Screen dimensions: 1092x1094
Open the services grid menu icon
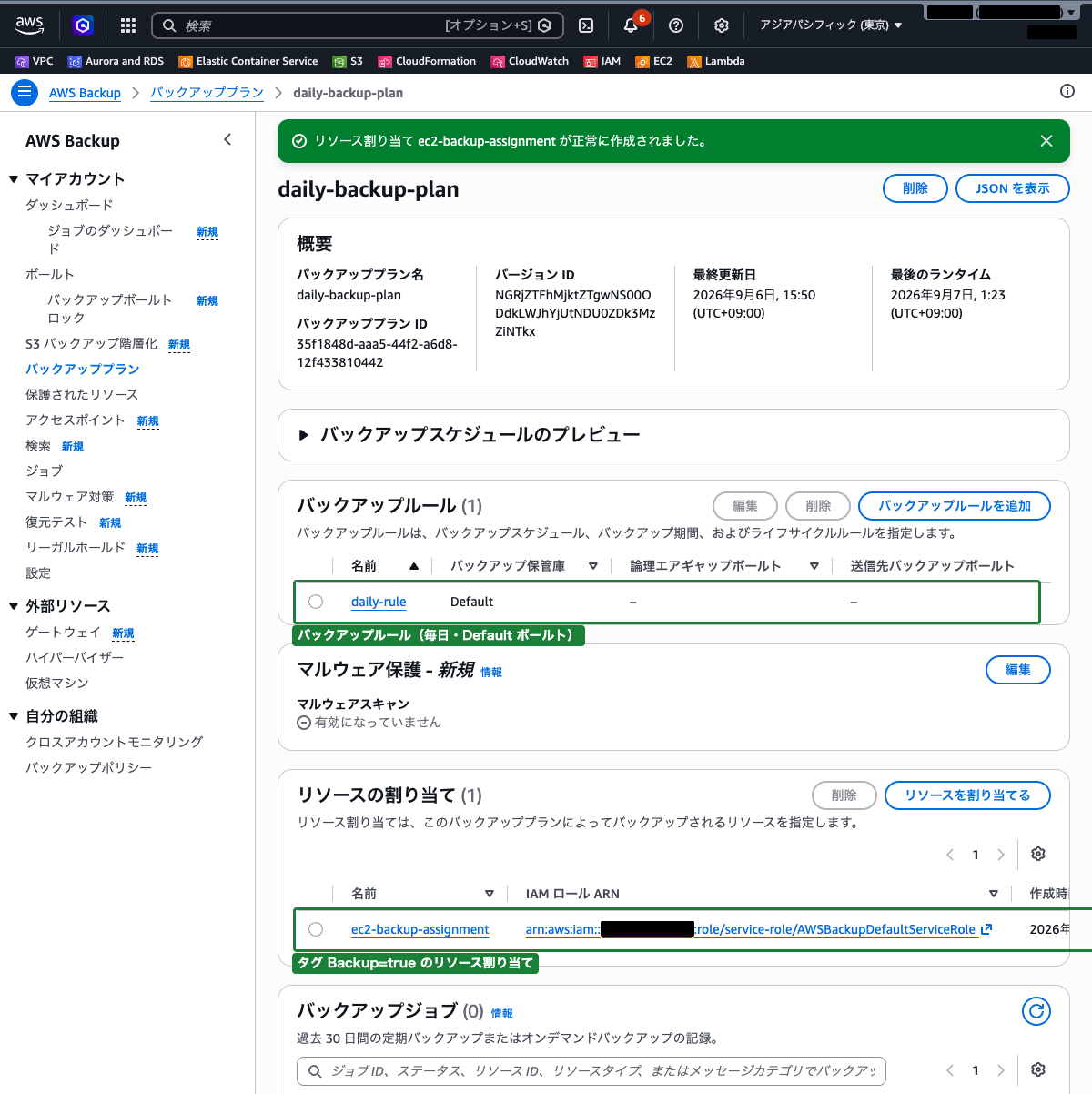point(128,25)
